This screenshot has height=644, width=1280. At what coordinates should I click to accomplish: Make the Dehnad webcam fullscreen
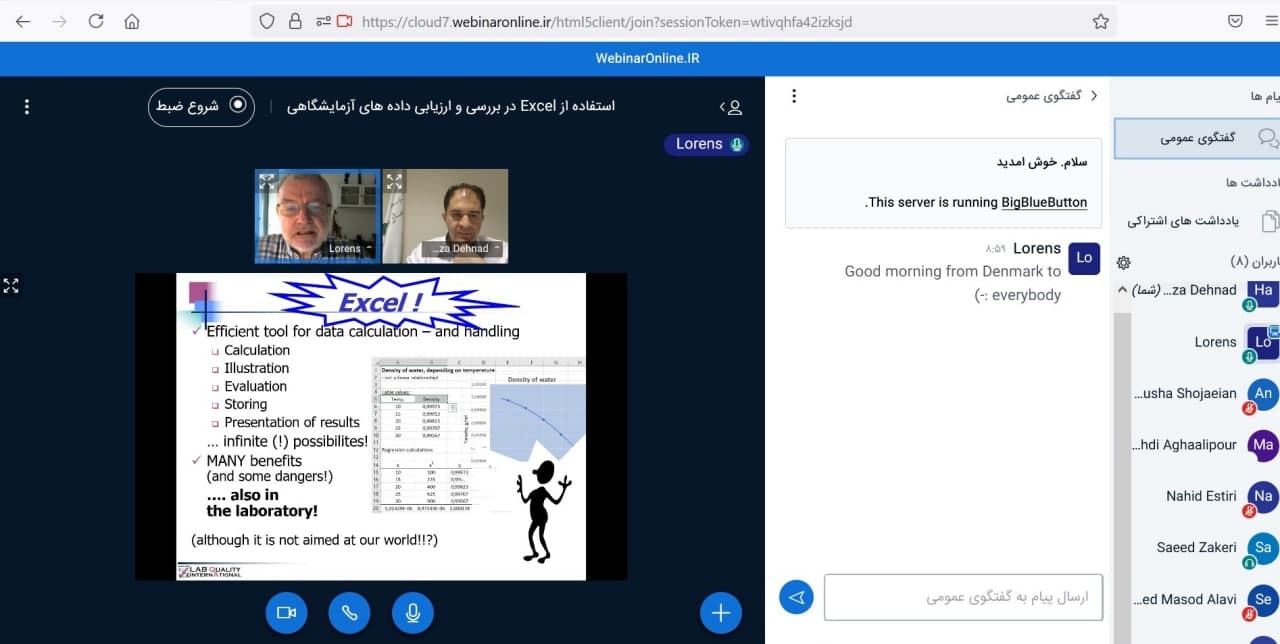tap(395, 181)
